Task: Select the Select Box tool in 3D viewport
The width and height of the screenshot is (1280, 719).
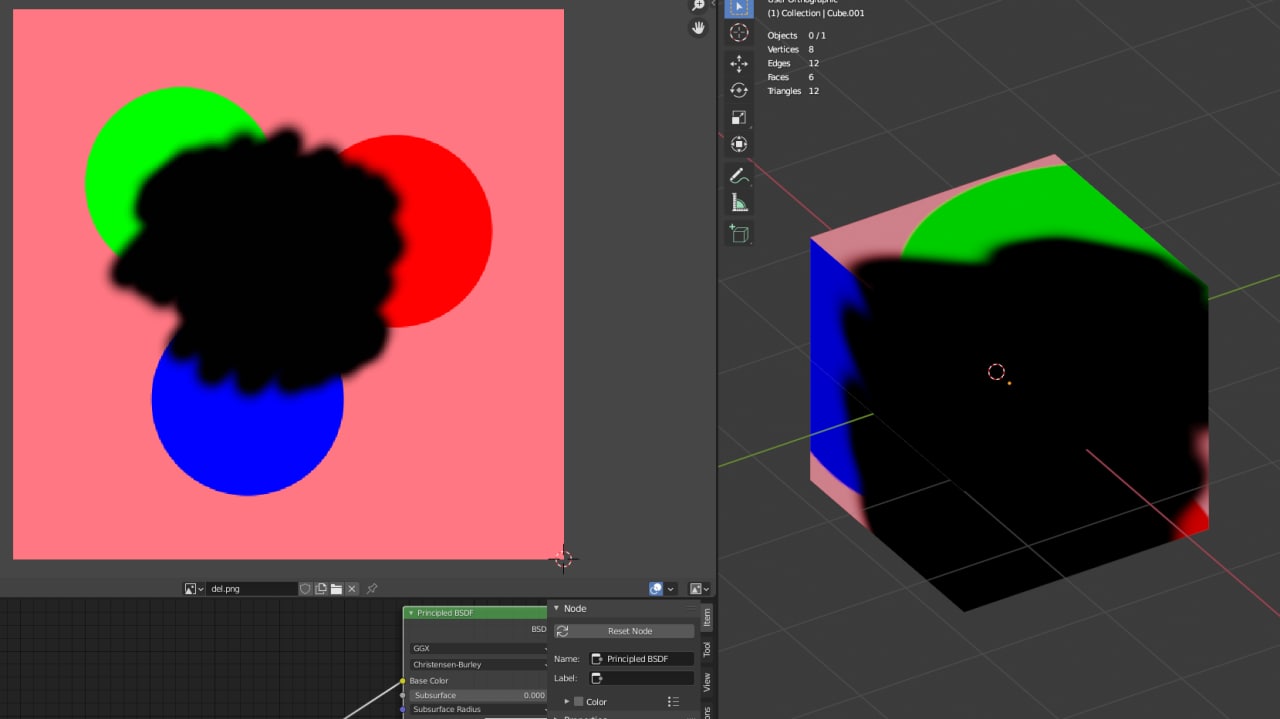Action: (739, 7)
